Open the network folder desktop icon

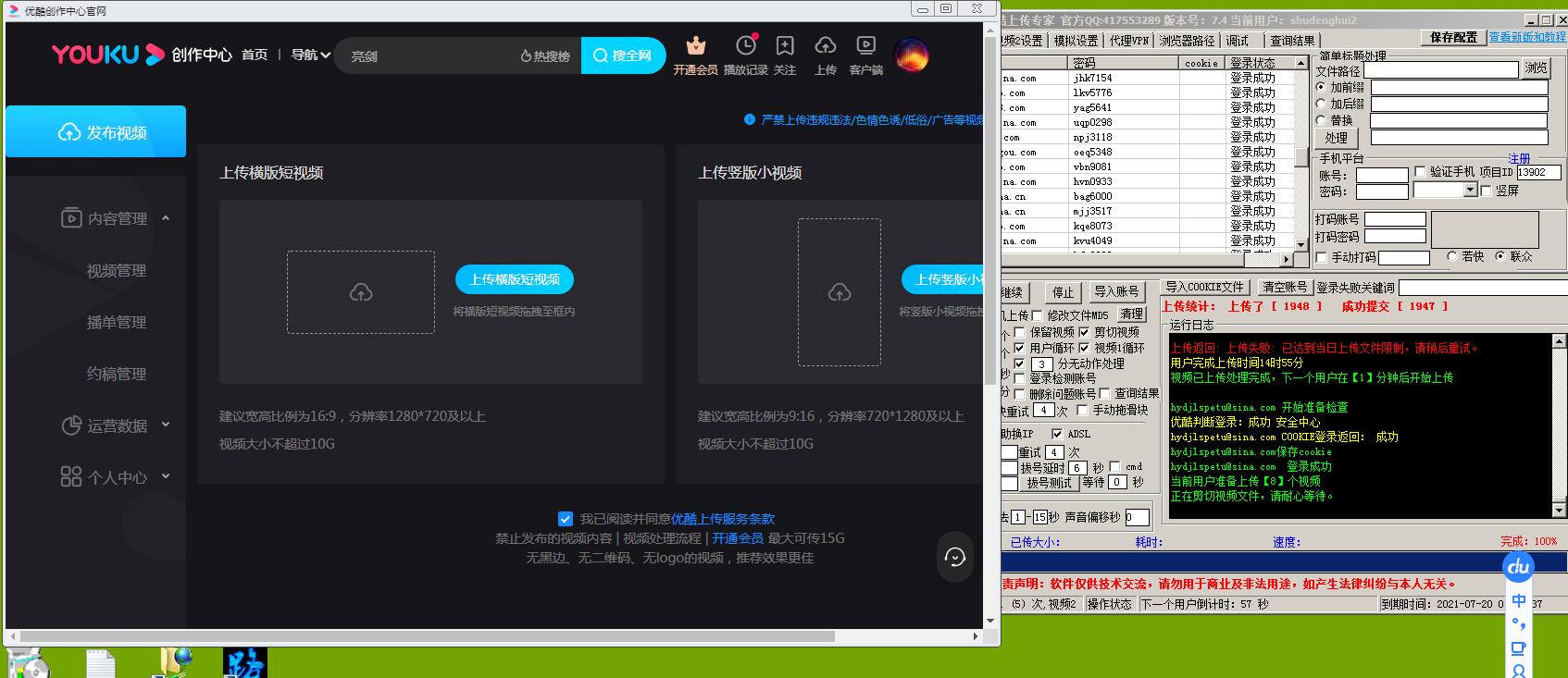174,662
